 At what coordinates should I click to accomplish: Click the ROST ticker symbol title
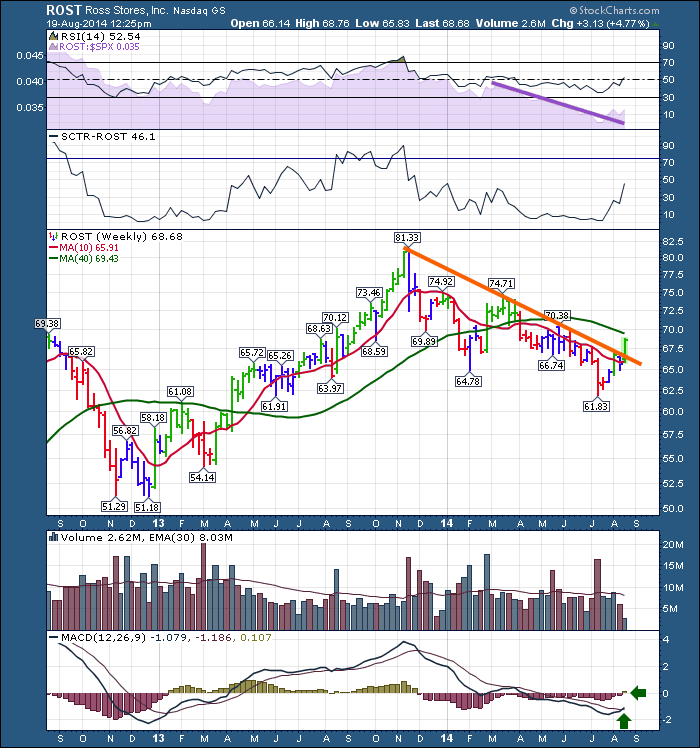(64, 10)
